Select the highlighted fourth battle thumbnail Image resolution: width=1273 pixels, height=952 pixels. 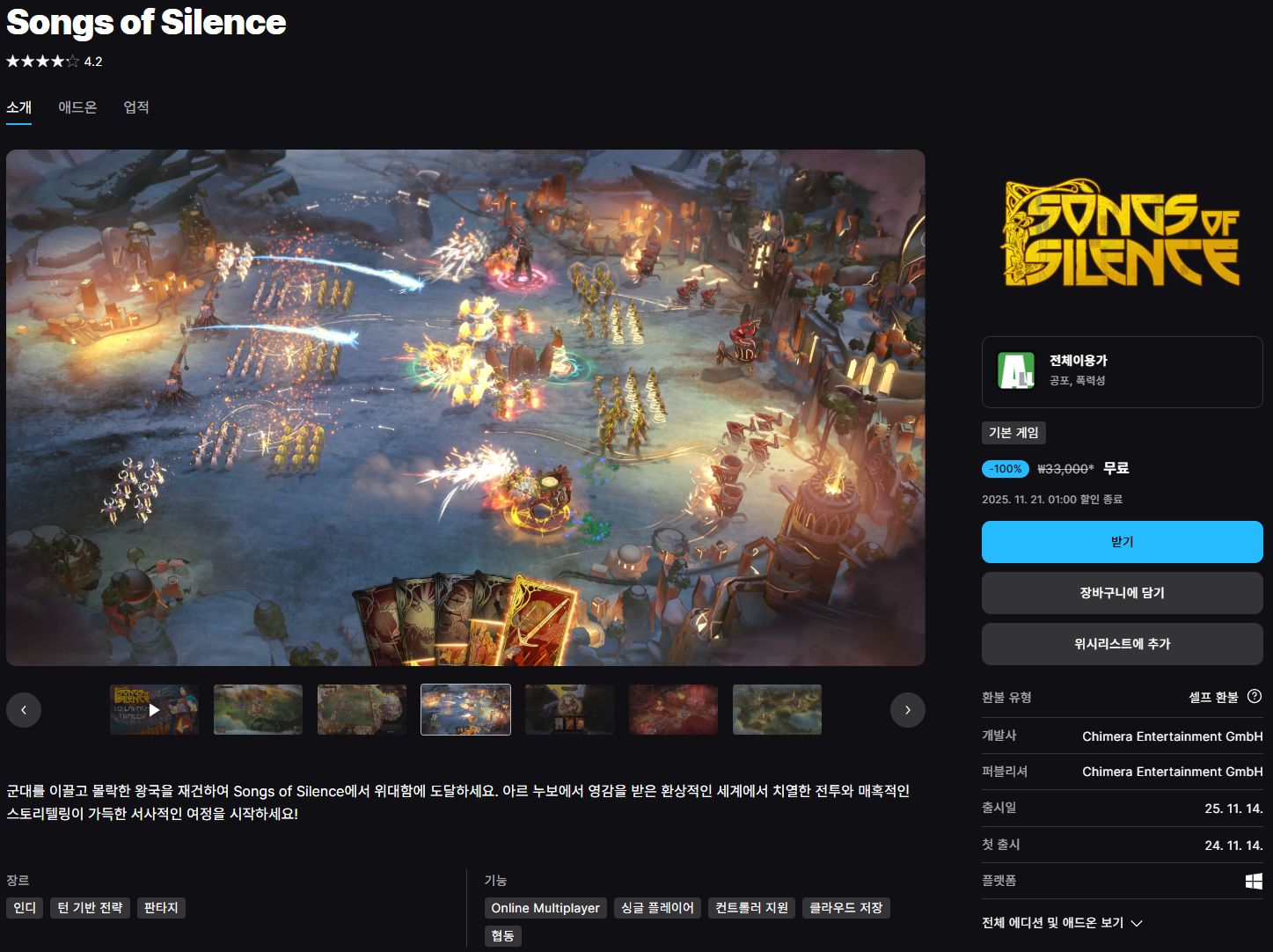(465, 709)
